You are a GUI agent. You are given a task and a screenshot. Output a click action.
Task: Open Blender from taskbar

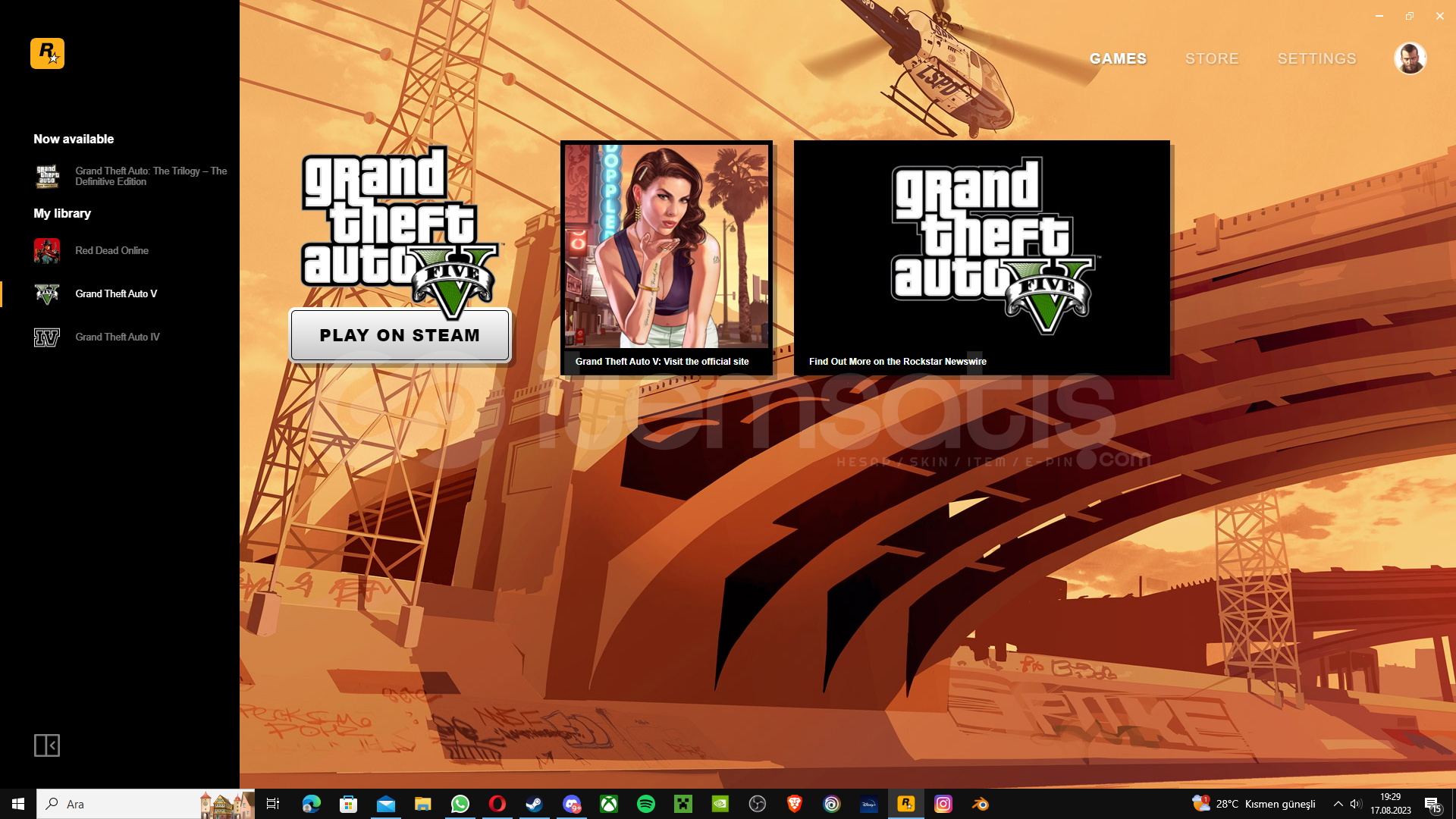(980, 804)
